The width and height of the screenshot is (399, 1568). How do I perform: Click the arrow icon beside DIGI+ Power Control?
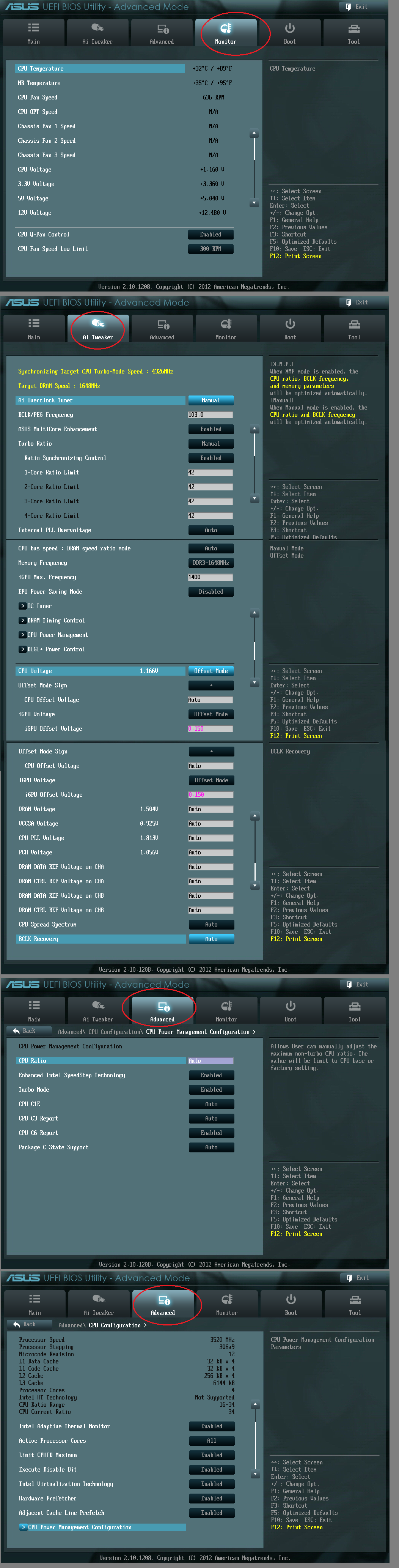point(22,649)
